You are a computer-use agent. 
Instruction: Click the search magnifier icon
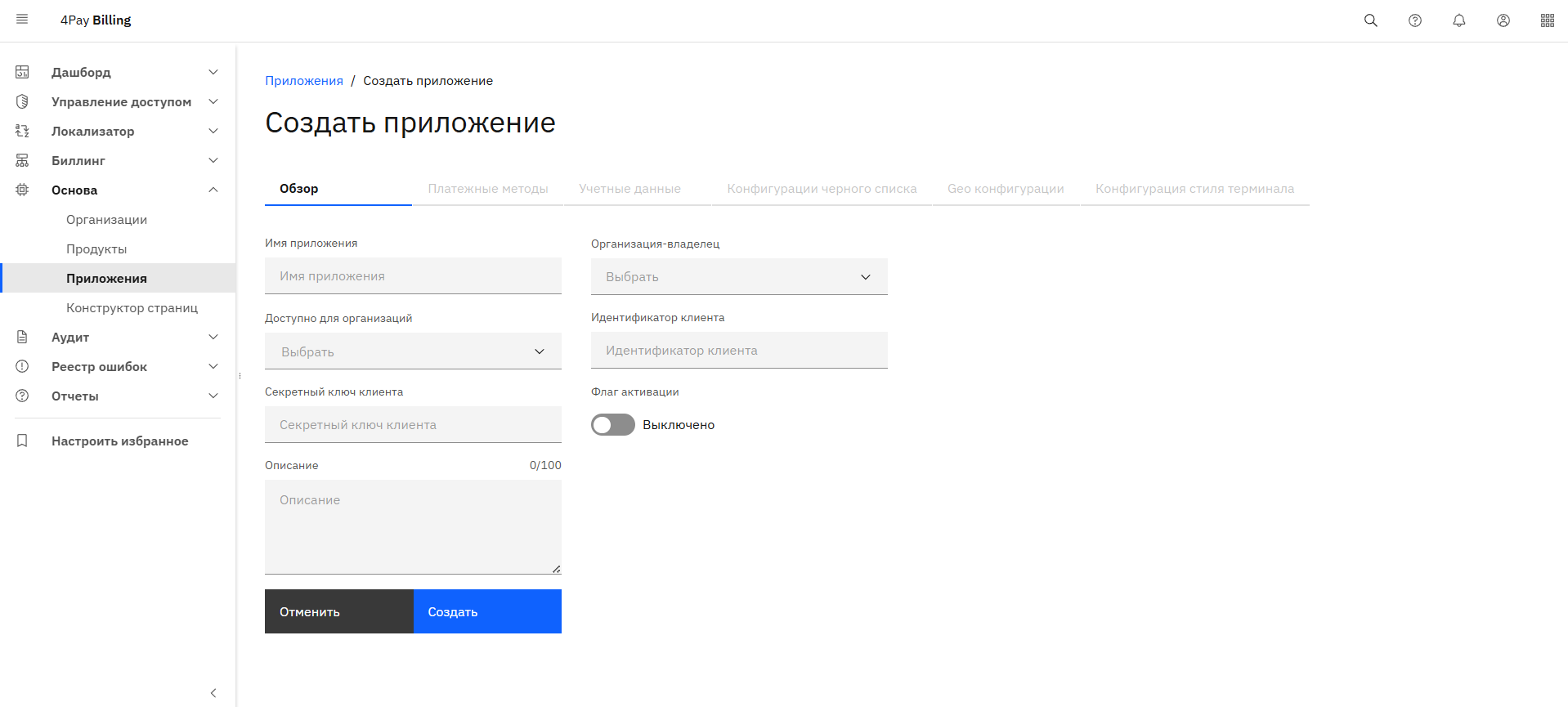pyautogui.click(x=1371, y=20)
